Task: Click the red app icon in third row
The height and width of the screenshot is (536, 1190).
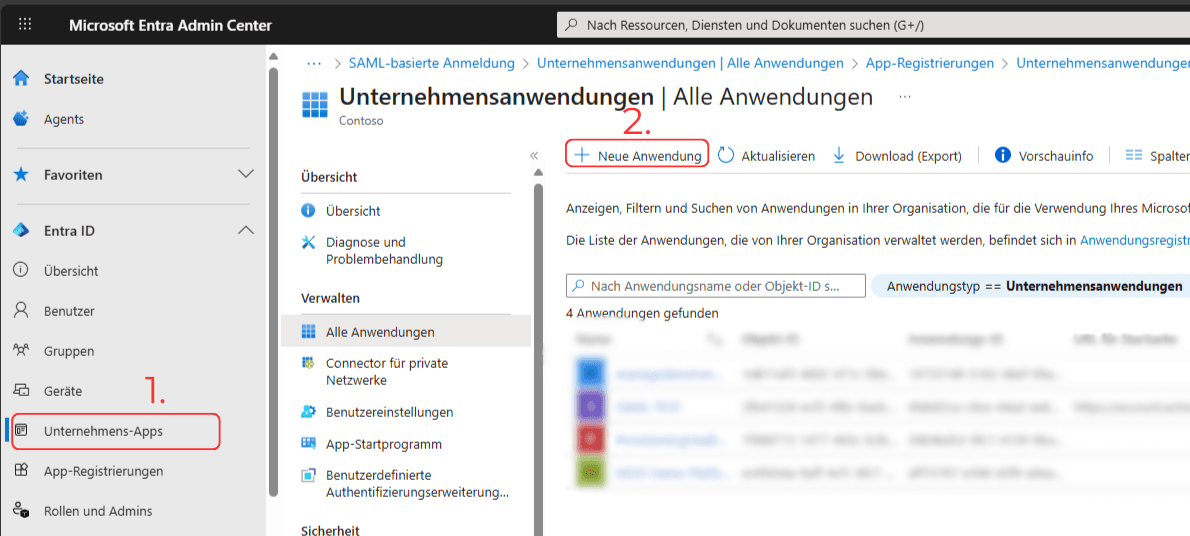Action: click(x=591, y=440)
